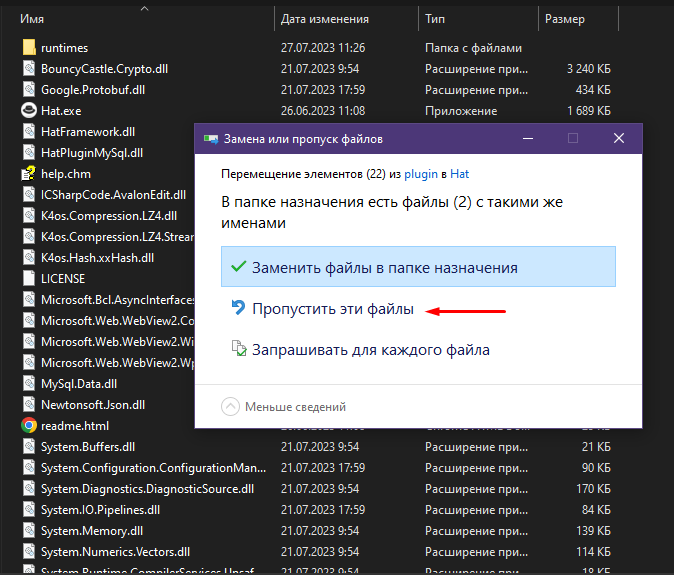This screenshot has height=575, width=674.
Task: Sort files by 'Имя' column header
Action: [31, 19]
